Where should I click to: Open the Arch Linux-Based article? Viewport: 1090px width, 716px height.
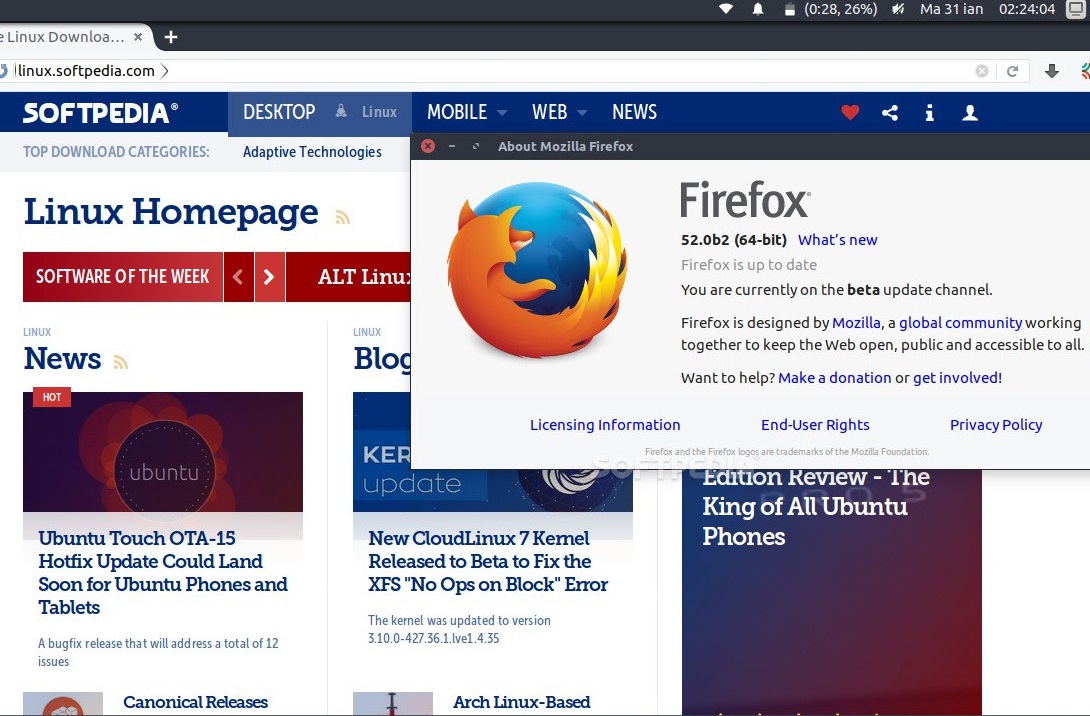(x=521, y=702)
